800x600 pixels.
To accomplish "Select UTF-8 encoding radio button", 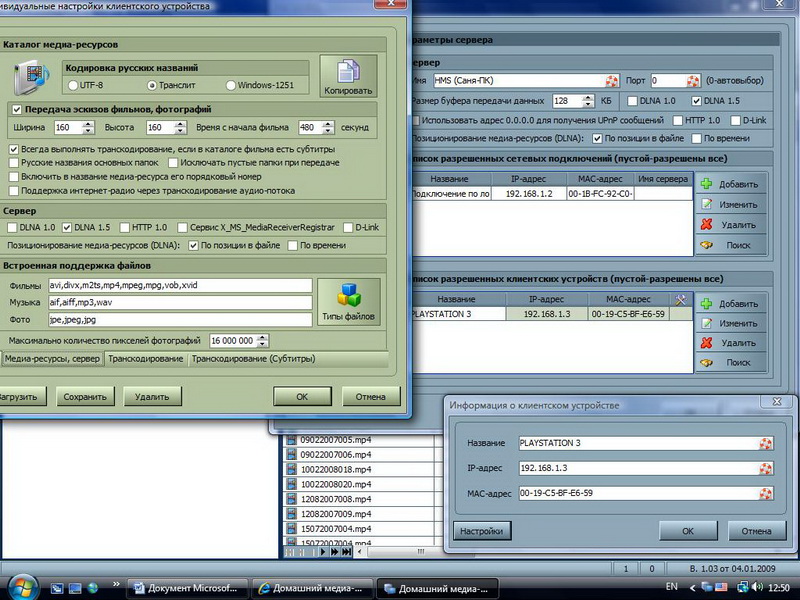I will tap(73, 85).
